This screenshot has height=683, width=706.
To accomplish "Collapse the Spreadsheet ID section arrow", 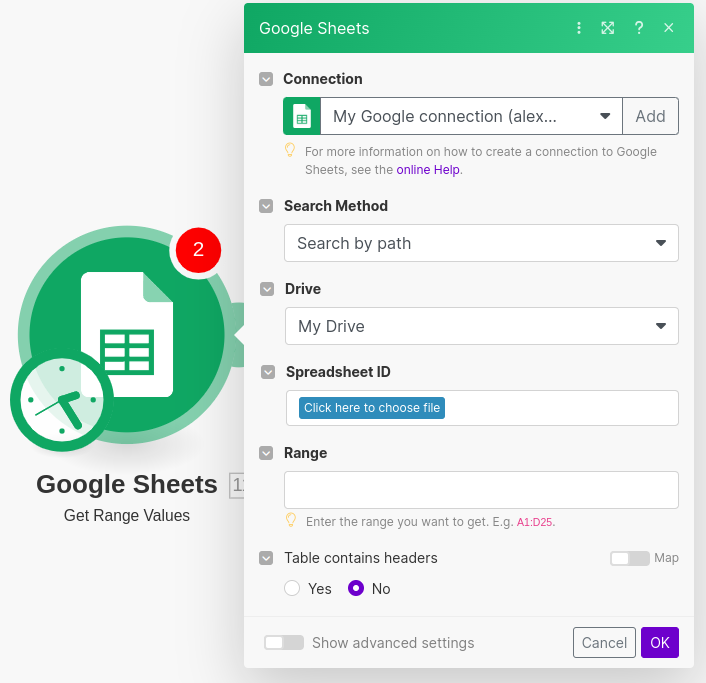I will tap(268, 372).
